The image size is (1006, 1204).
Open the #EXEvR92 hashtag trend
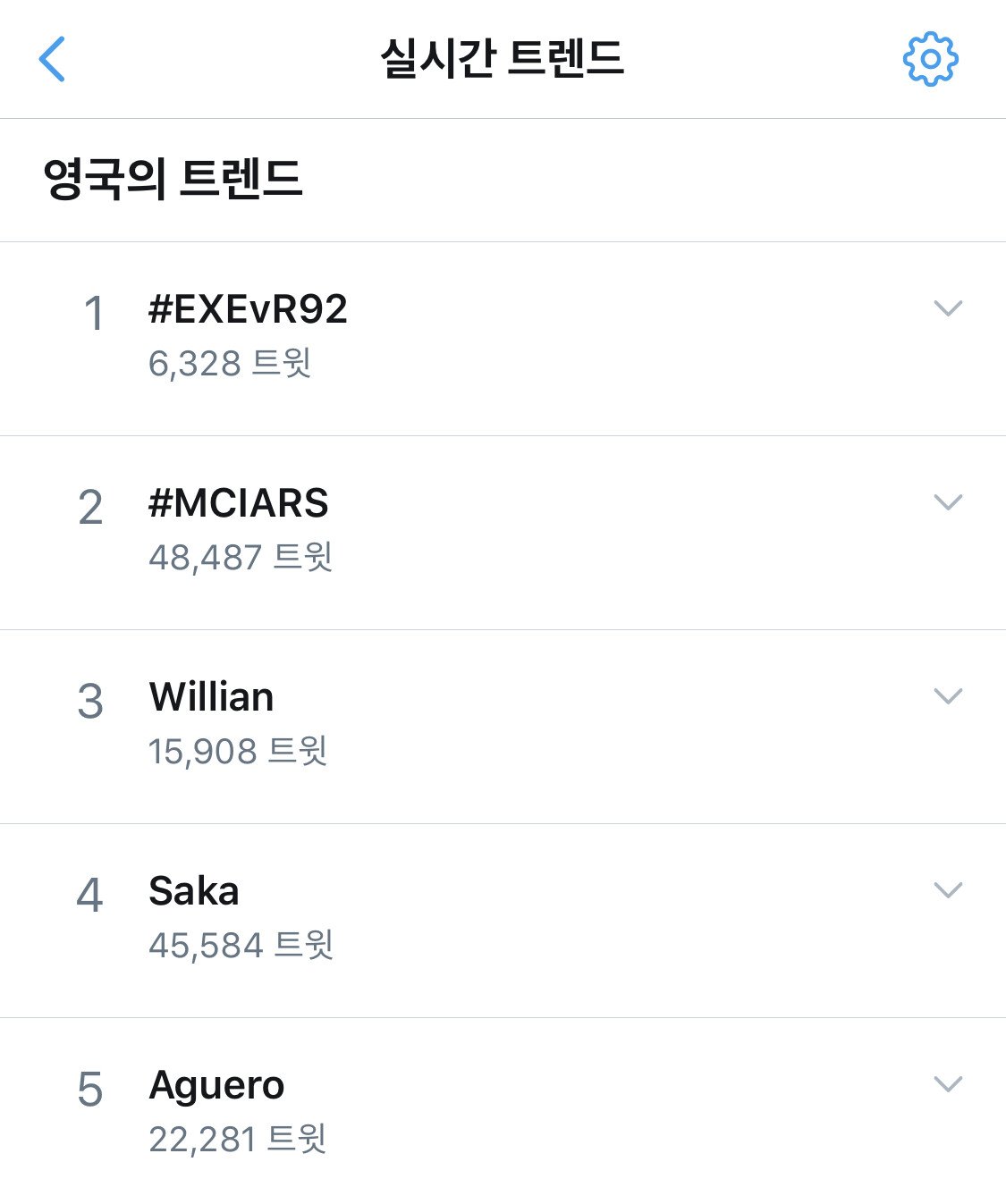tap(248, 309)
